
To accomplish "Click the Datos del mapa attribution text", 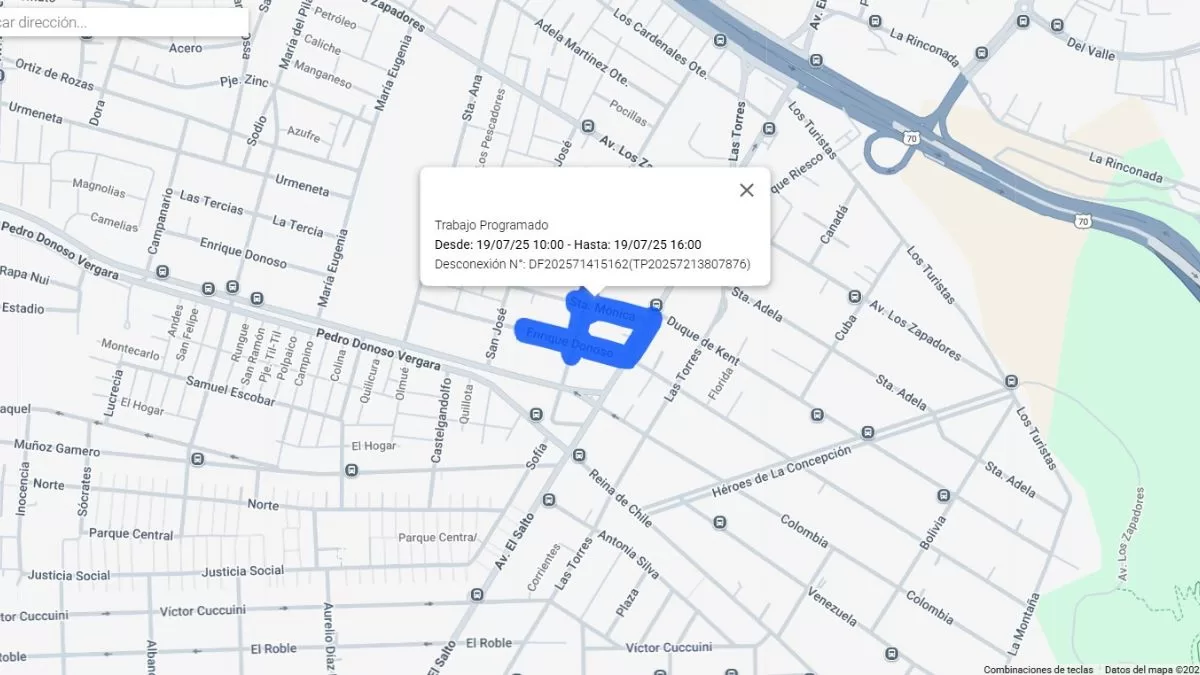I will click(x=1150, y=669).
